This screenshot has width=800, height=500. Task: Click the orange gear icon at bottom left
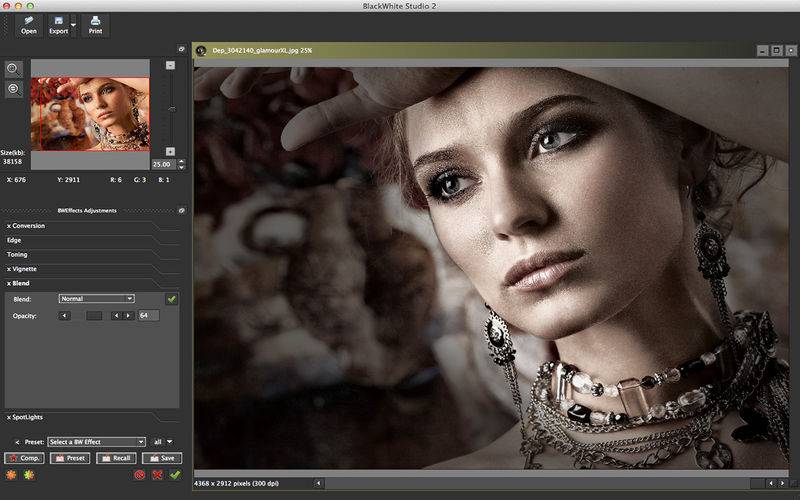click(x=11, y=475)
